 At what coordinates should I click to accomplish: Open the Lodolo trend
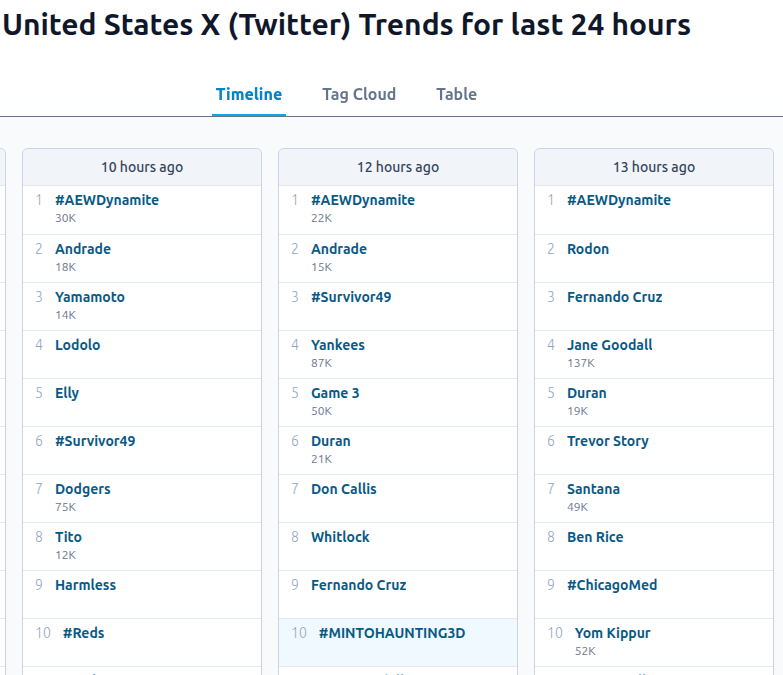tap(78, 345)
